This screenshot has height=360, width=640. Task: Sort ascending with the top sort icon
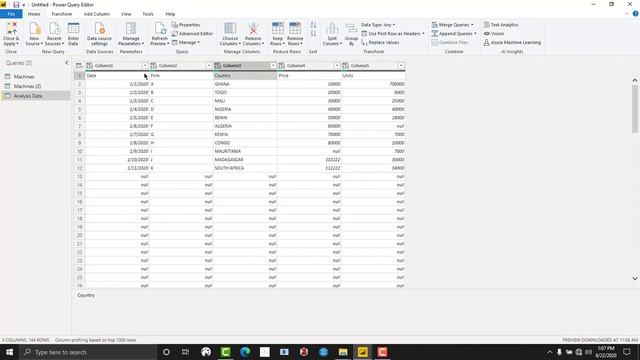pyautogui.click(x=313, y=25)
